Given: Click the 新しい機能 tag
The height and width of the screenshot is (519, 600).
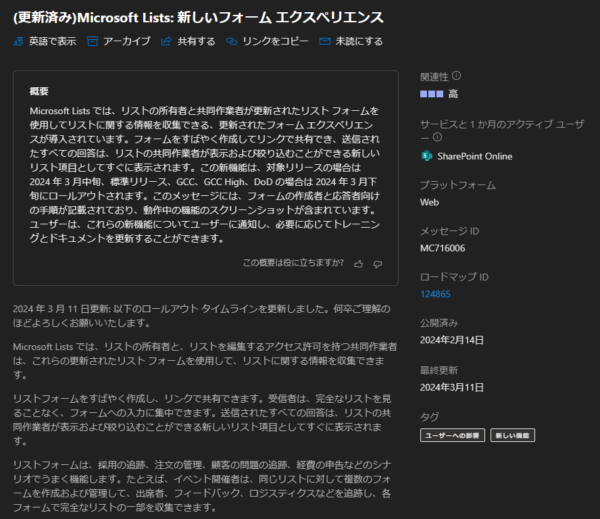Looking at the screenshot, I should click(512, 435).
